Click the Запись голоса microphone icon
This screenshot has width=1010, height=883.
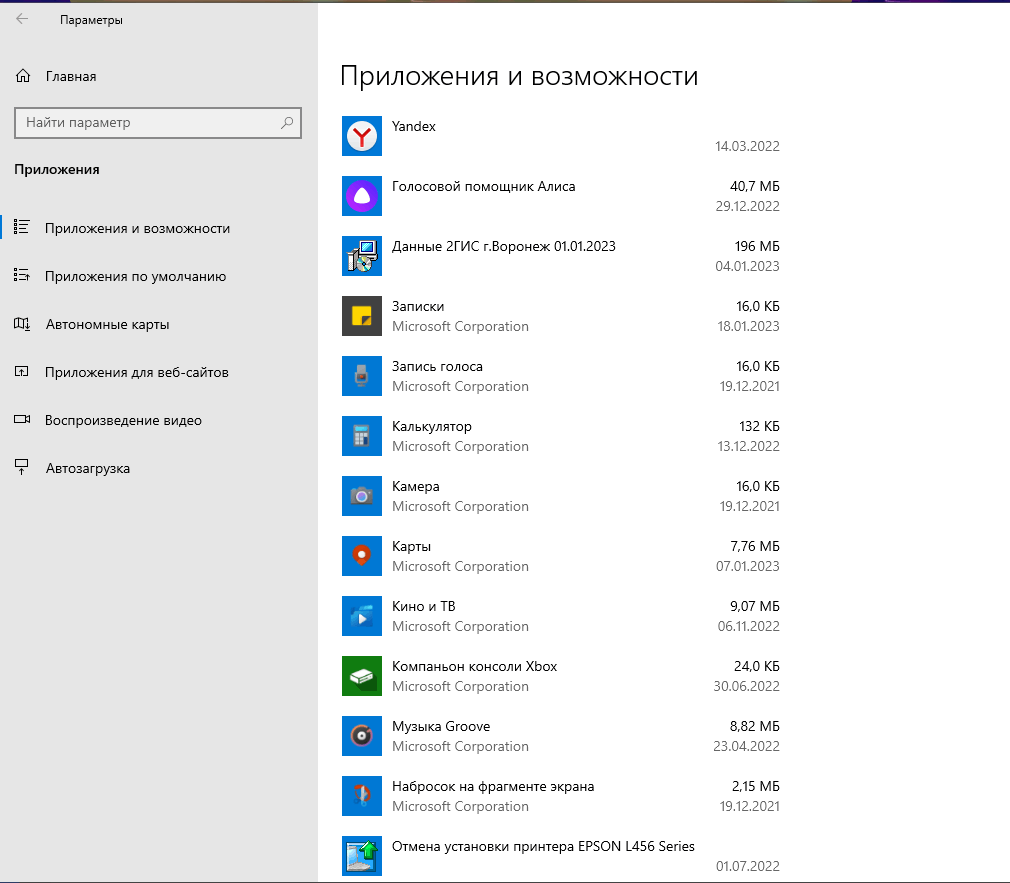click(361, 375)
